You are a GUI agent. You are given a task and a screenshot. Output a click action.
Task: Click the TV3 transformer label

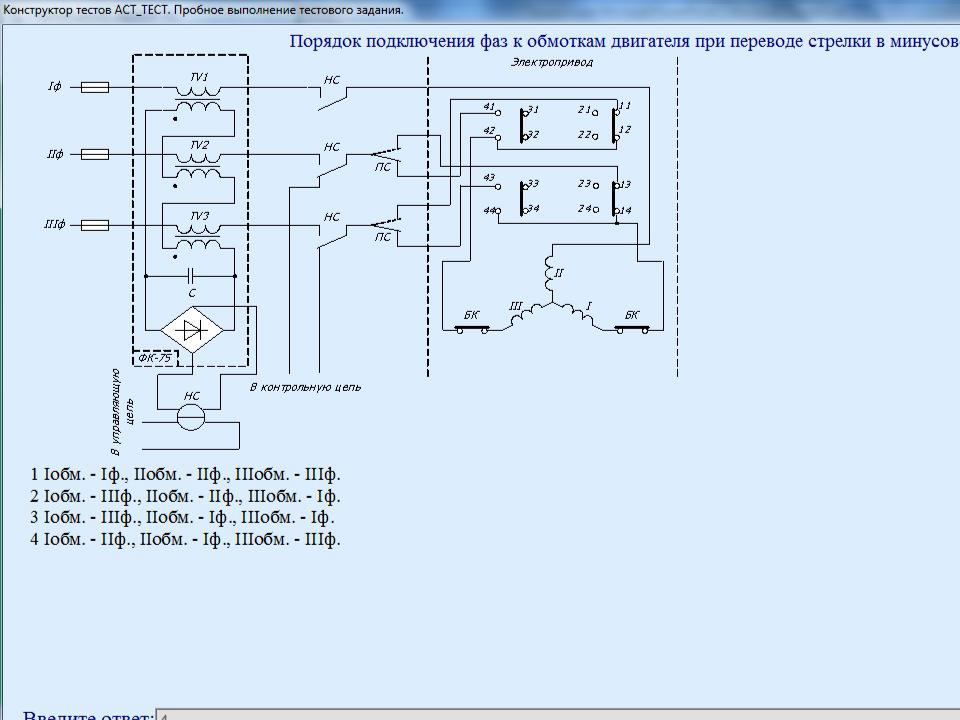pyautogui.click(x=199, y=216)
